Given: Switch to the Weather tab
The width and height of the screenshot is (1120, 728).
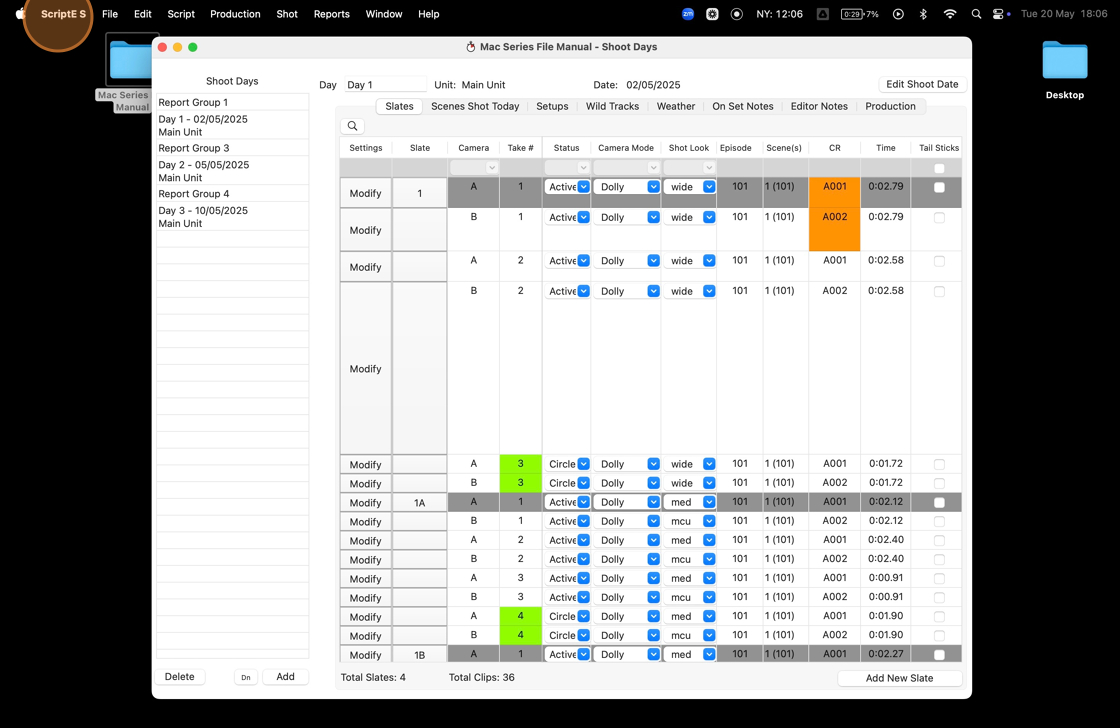Looking at the screenshot, I should point(676,106).
